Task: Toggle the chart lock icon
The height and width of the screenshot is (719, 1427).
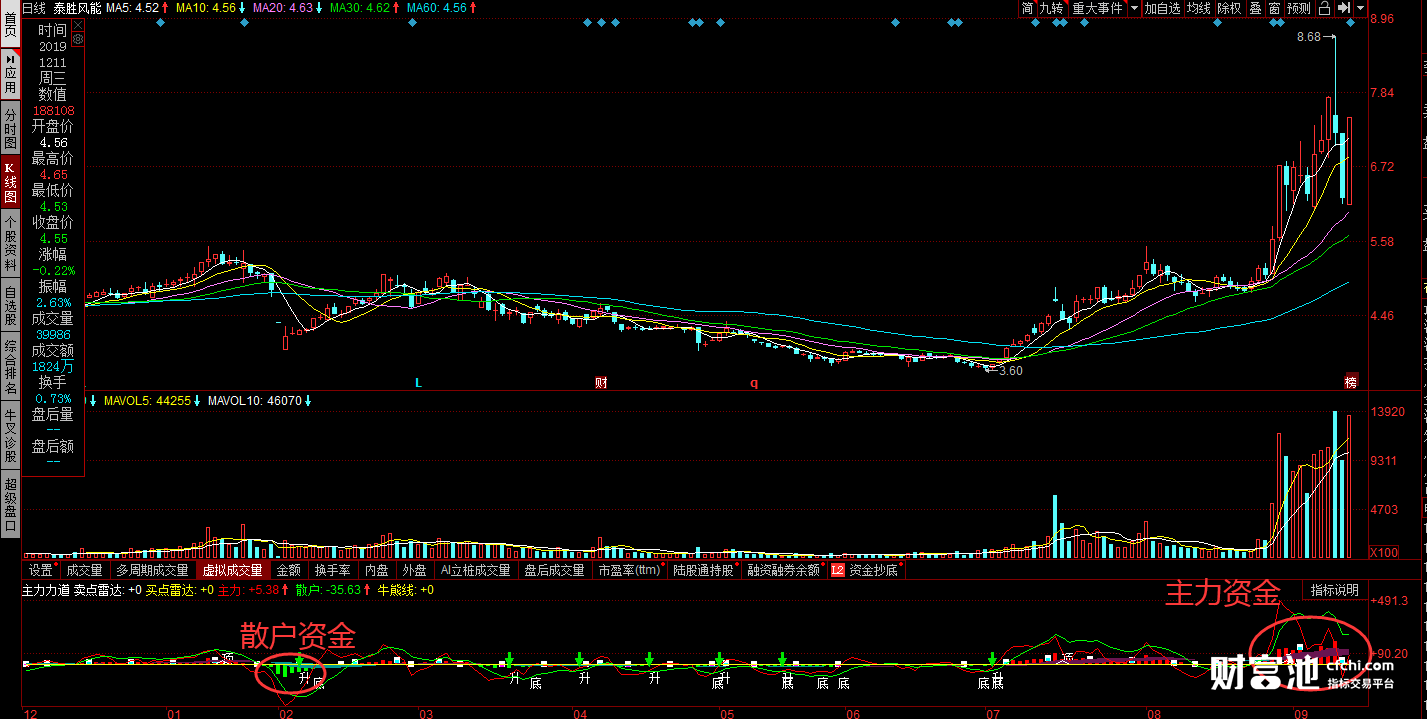Action: [1323, 8]
